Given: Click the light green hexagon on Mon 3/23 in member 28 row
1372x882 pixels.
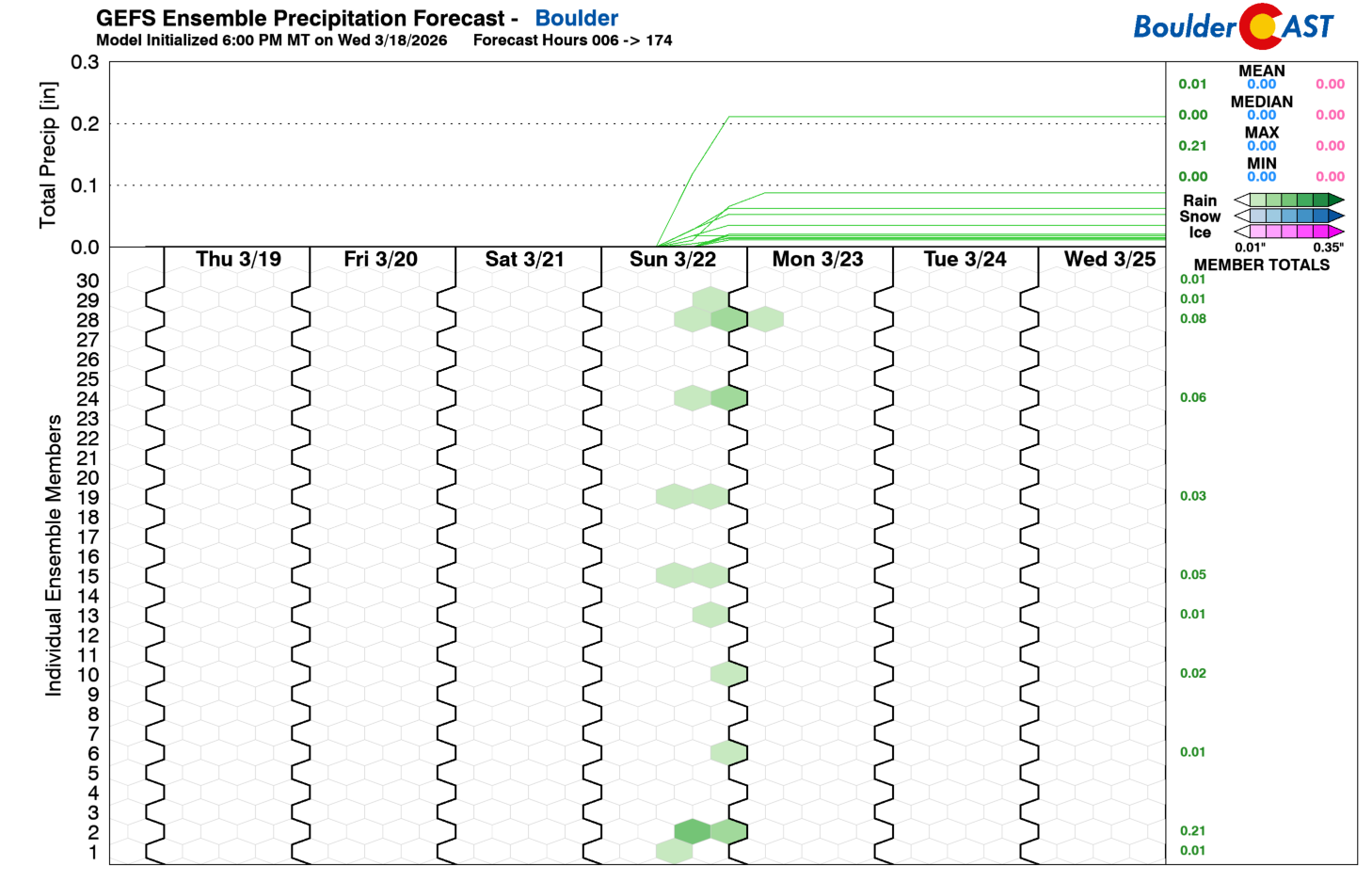Looking at the screenshot, I should (765, 319).
